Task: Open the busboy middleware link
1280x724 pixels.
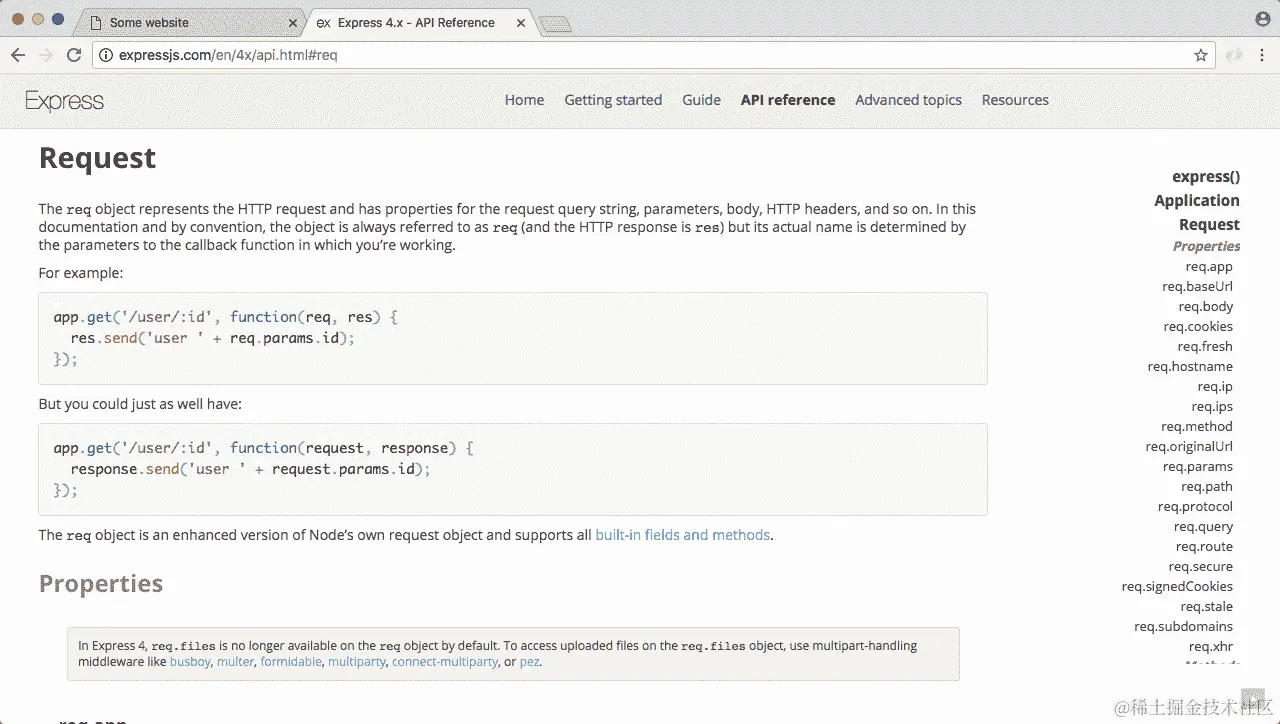Action: 190,662
